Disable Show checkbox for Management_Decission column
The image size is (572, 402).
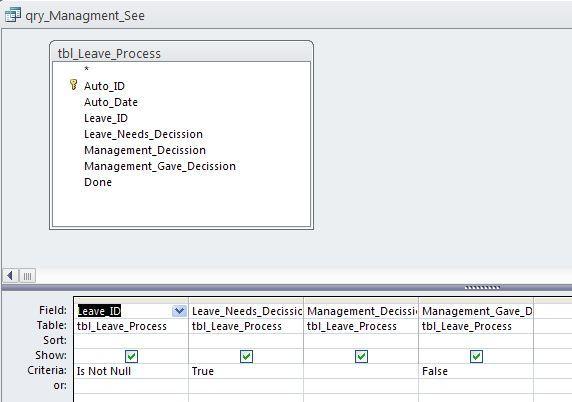(x=361, y=356)
